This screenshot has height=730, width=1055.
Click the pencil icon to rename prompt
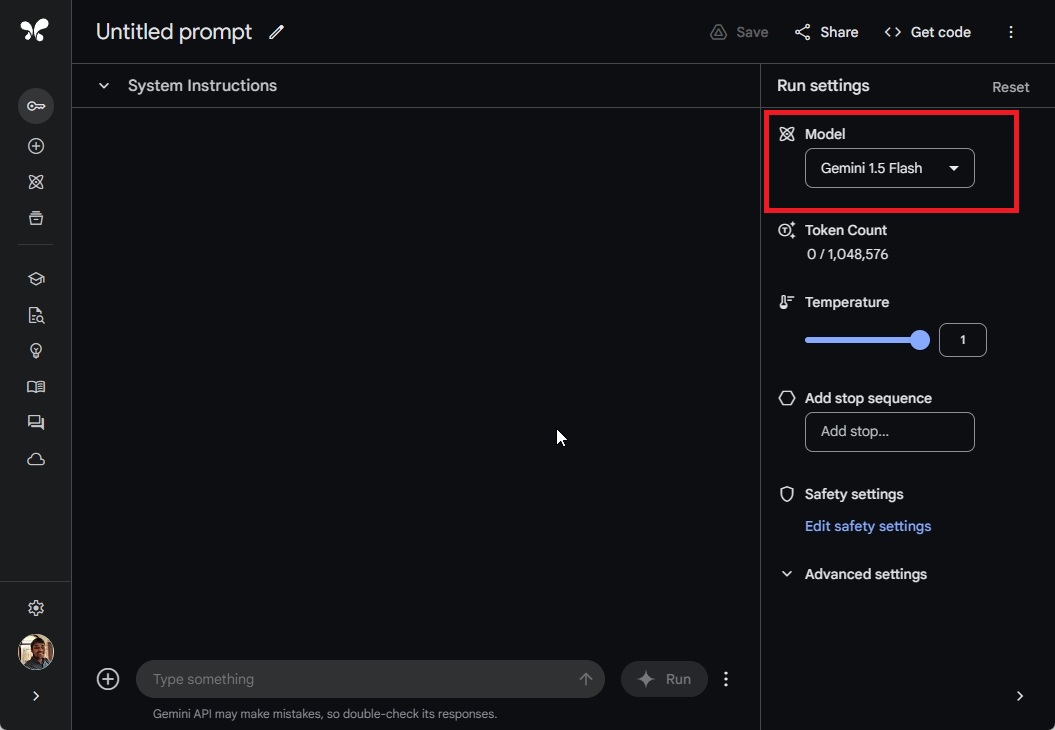(277, 32)
